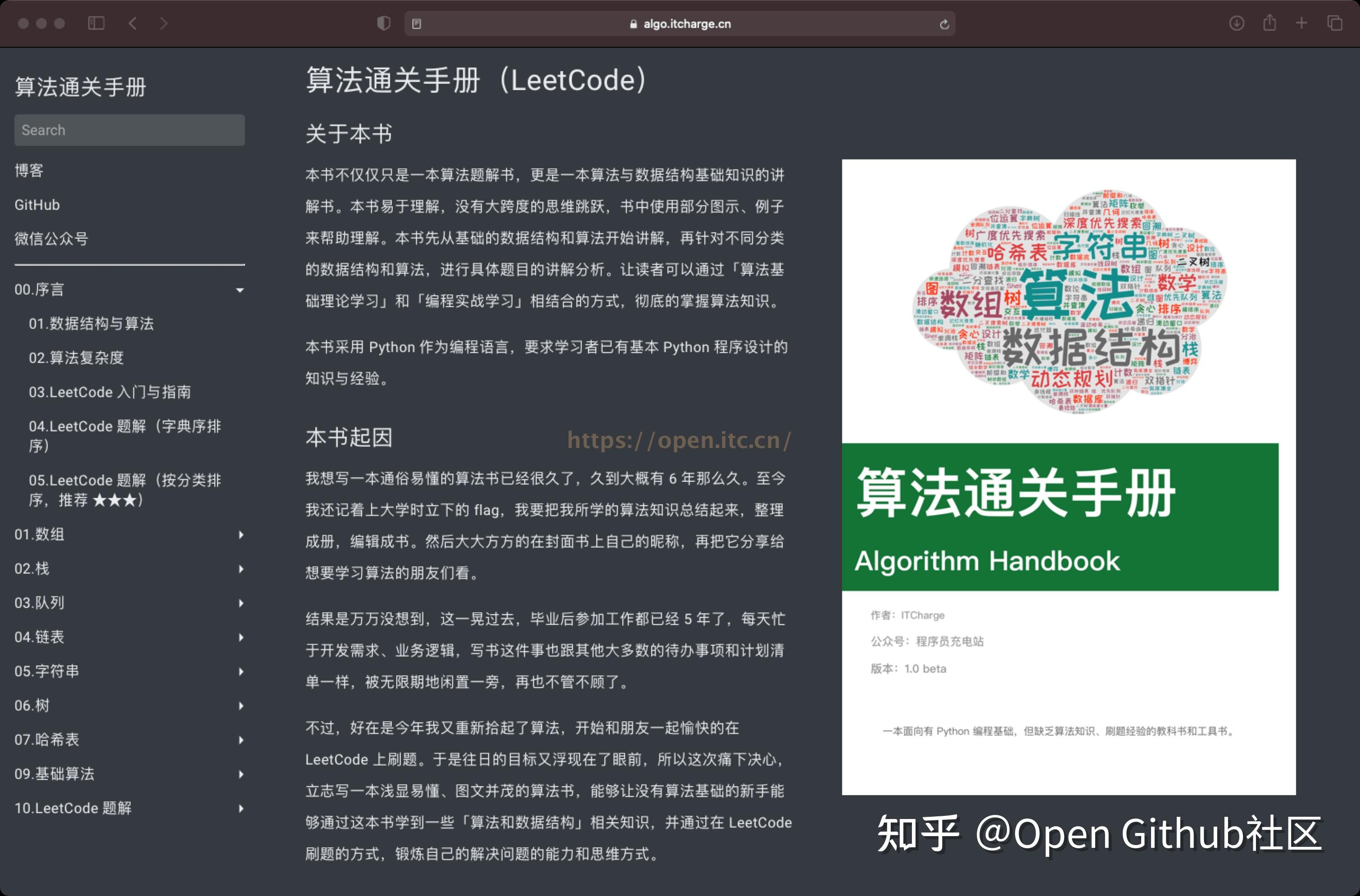Open the 微信公众号 link
The image size is (1360, 896).
point(52,240)
